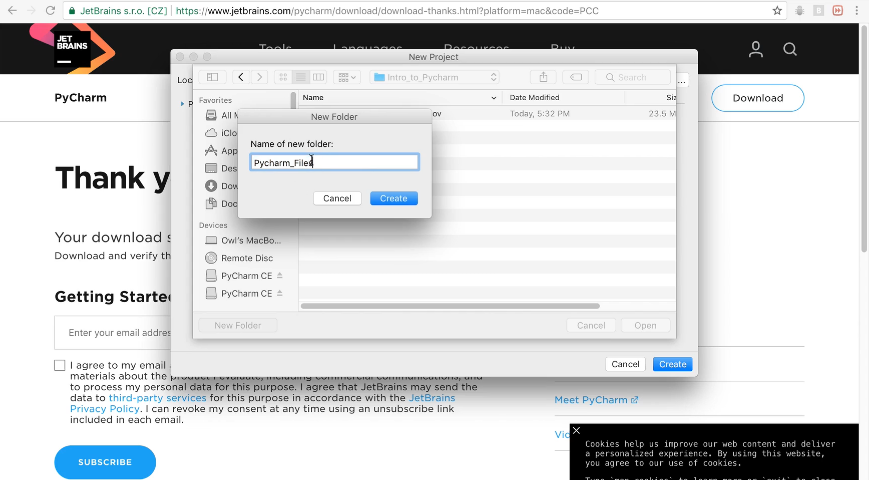This screenshot has height=480, width=869.
Task: Open the item arrangement dropdown
Action: click(347, 77)
